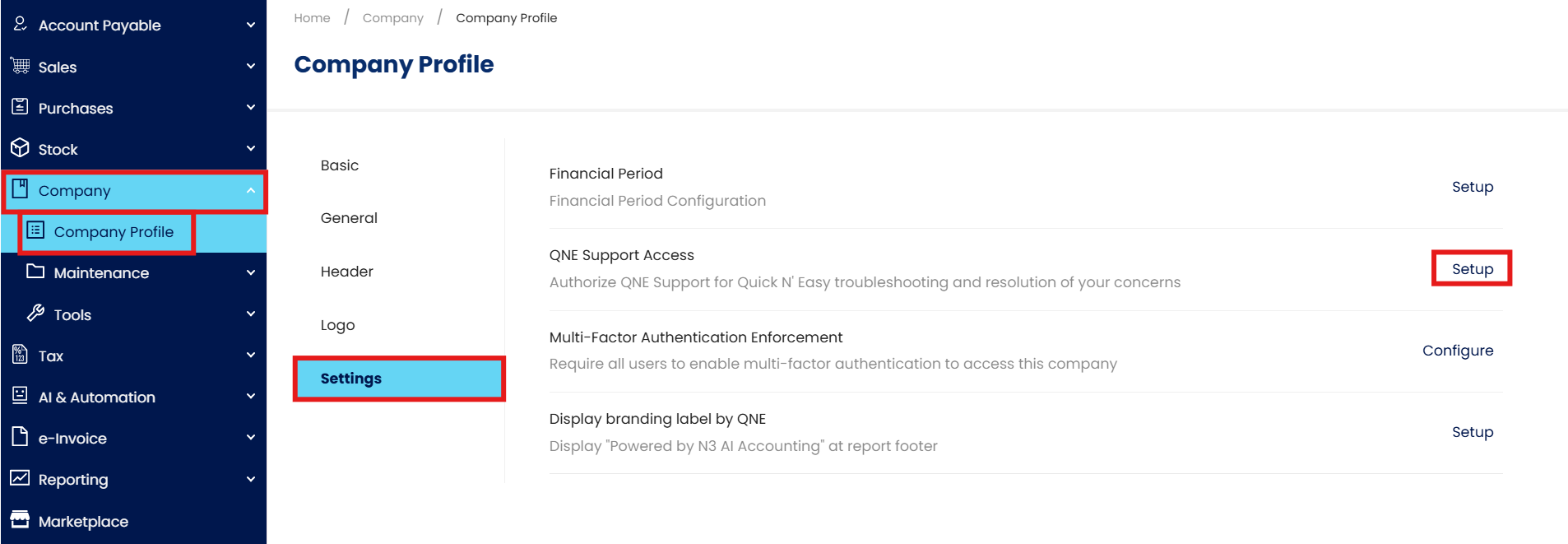The image size is (1568, 544).
Task: Click the Reporting chart icon
Action: click(21, 478)
